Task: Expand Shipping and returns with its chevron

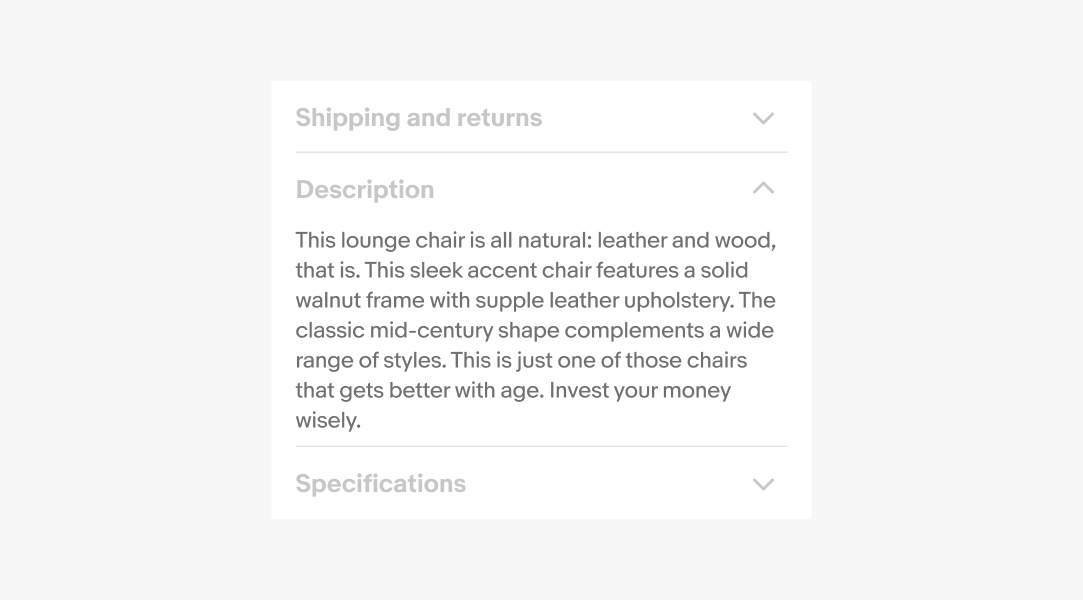Action: point(763,118)
